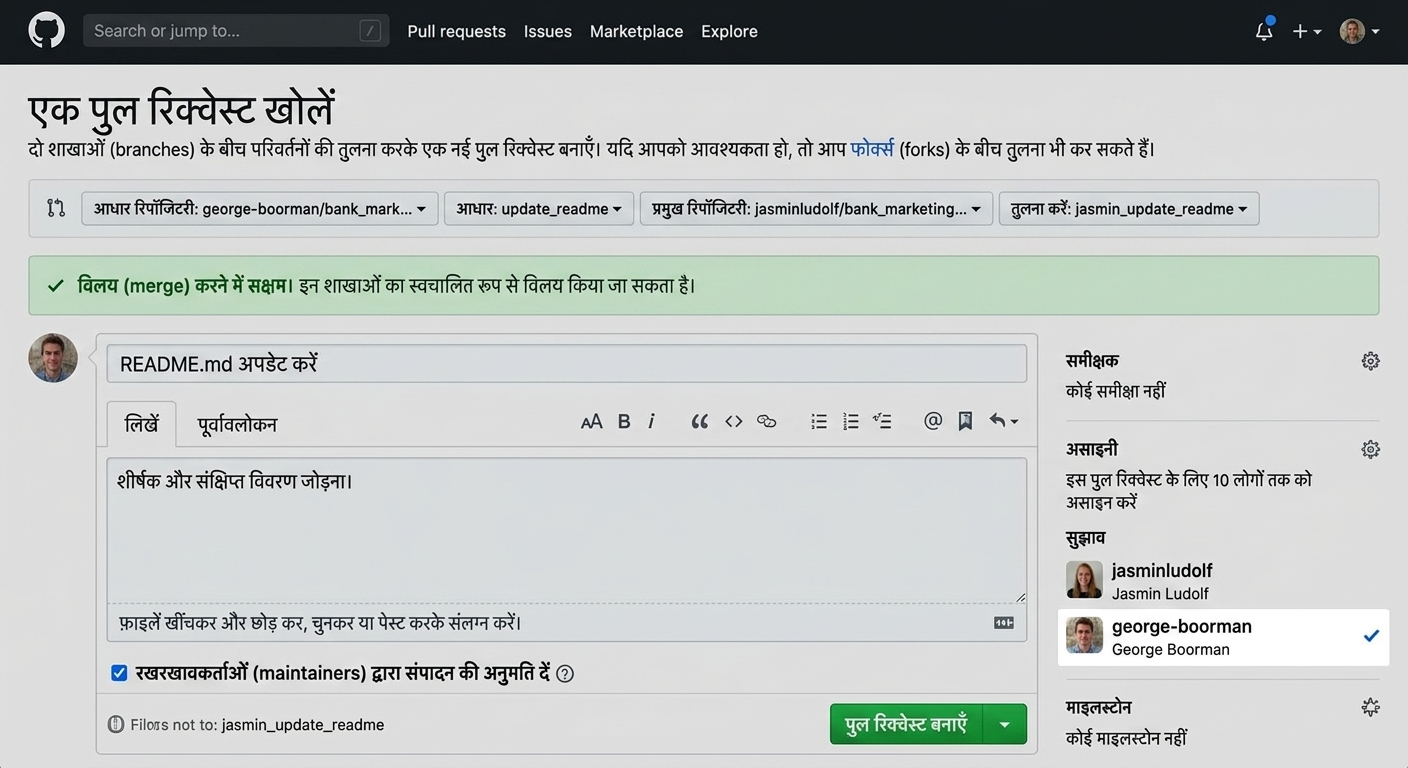Click jasminludolf avatar in suggestions
1408x768 pixels.
tap(1084, 580)
